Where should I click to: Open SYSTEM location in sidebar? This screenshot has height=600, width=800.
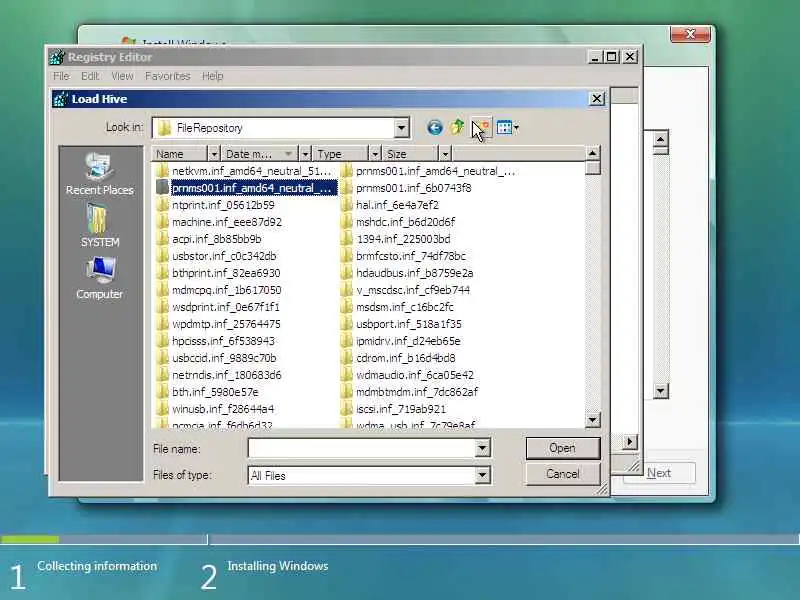click(x=100, y=226)
